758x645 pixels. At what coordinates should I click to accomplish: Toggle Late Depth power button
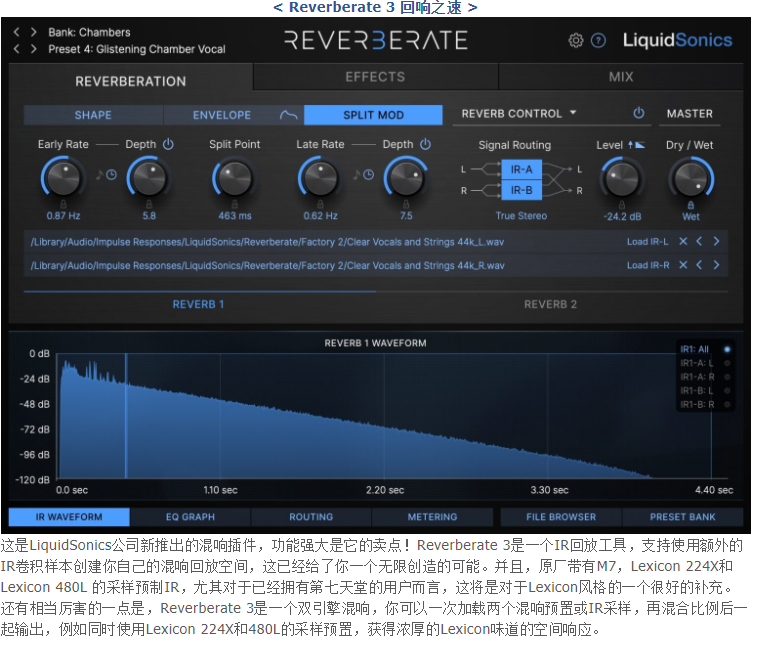coord(426,145)
